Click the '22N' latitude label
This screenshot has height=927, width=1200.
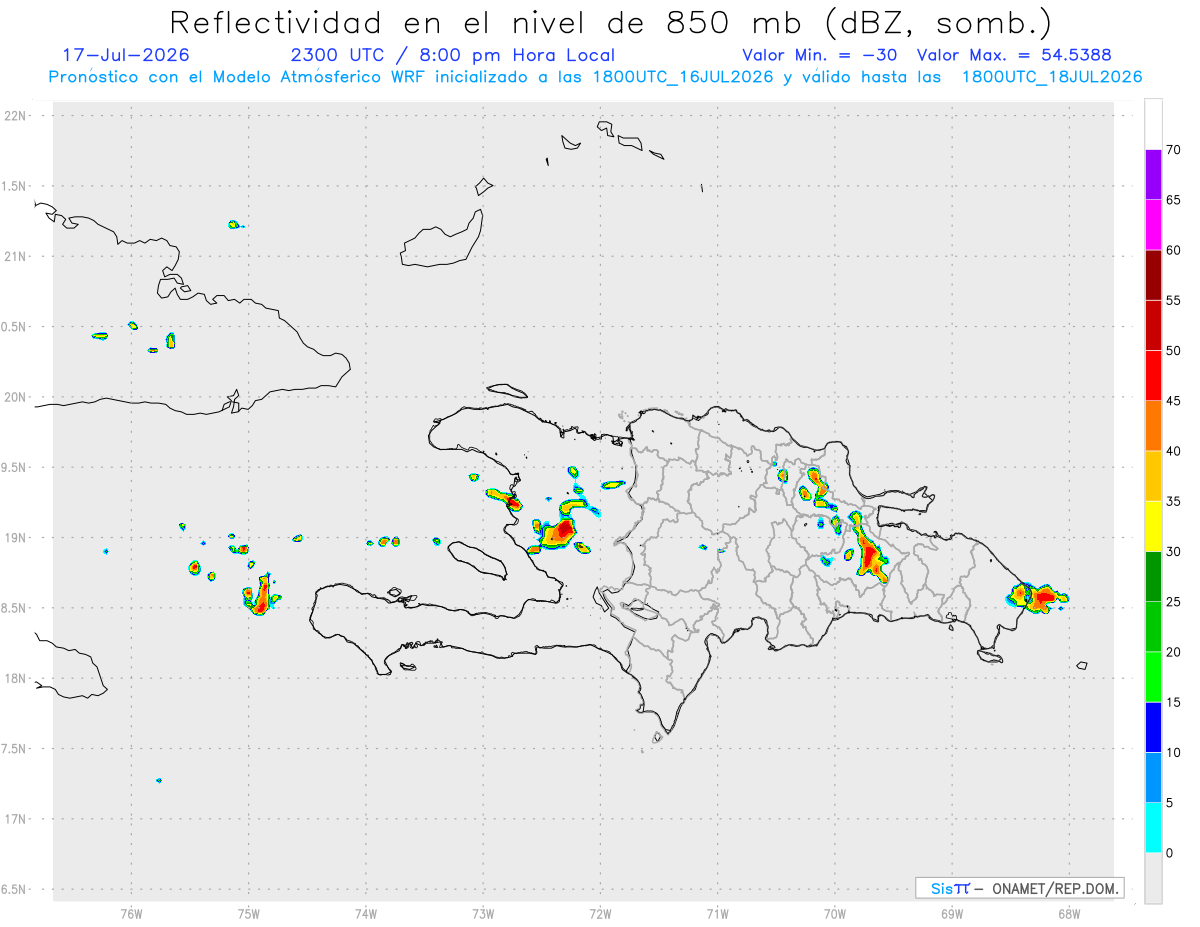[17, 116]
